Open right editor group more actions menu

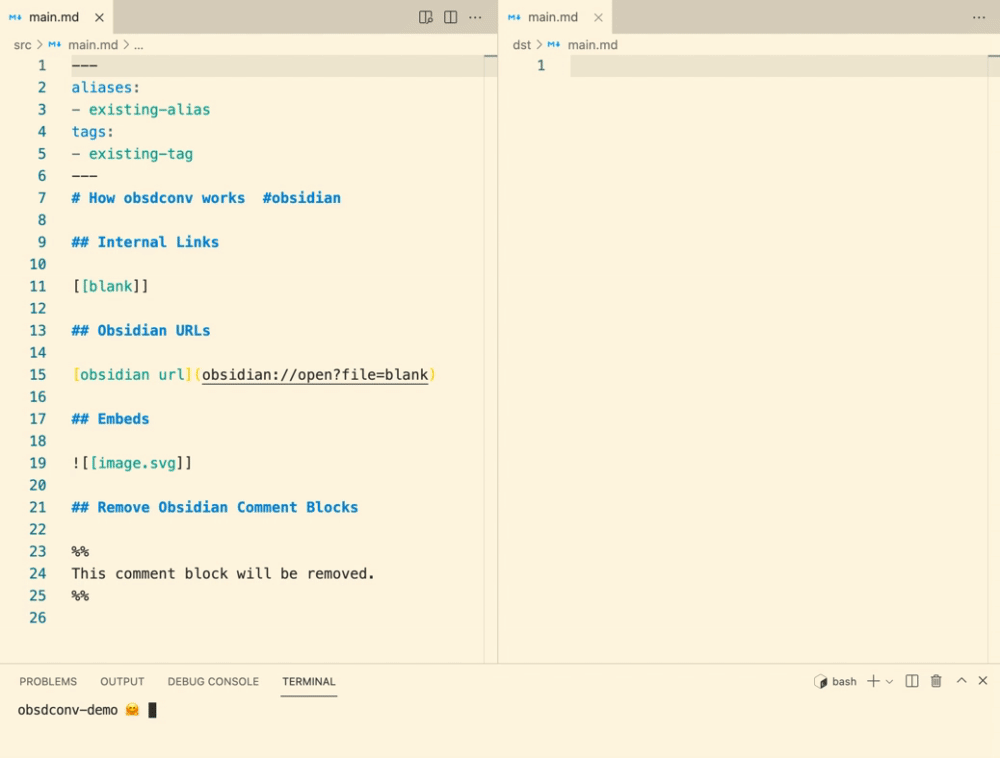(x=979, y=17)
